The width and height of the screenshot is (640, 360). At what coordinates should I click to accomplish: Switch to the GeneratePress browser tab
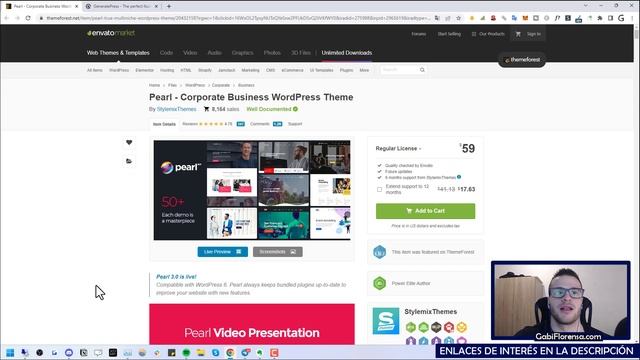click(x=121, y=6)
